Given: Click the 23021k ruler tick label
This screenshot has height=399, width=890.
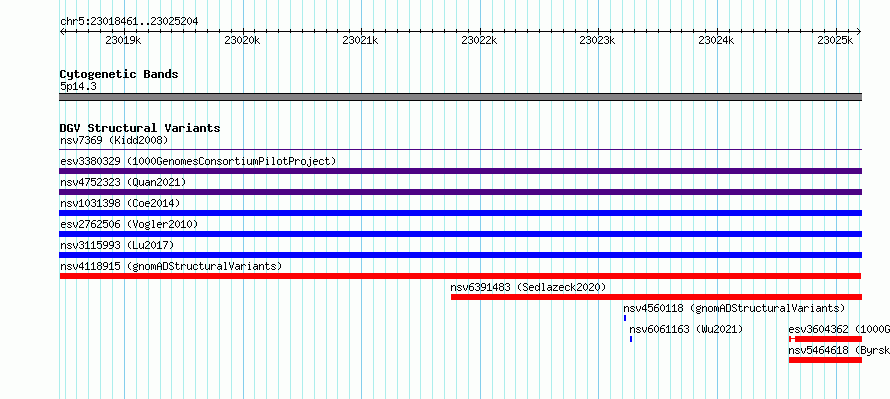Looking at the screenshot, I should point(360,40).
